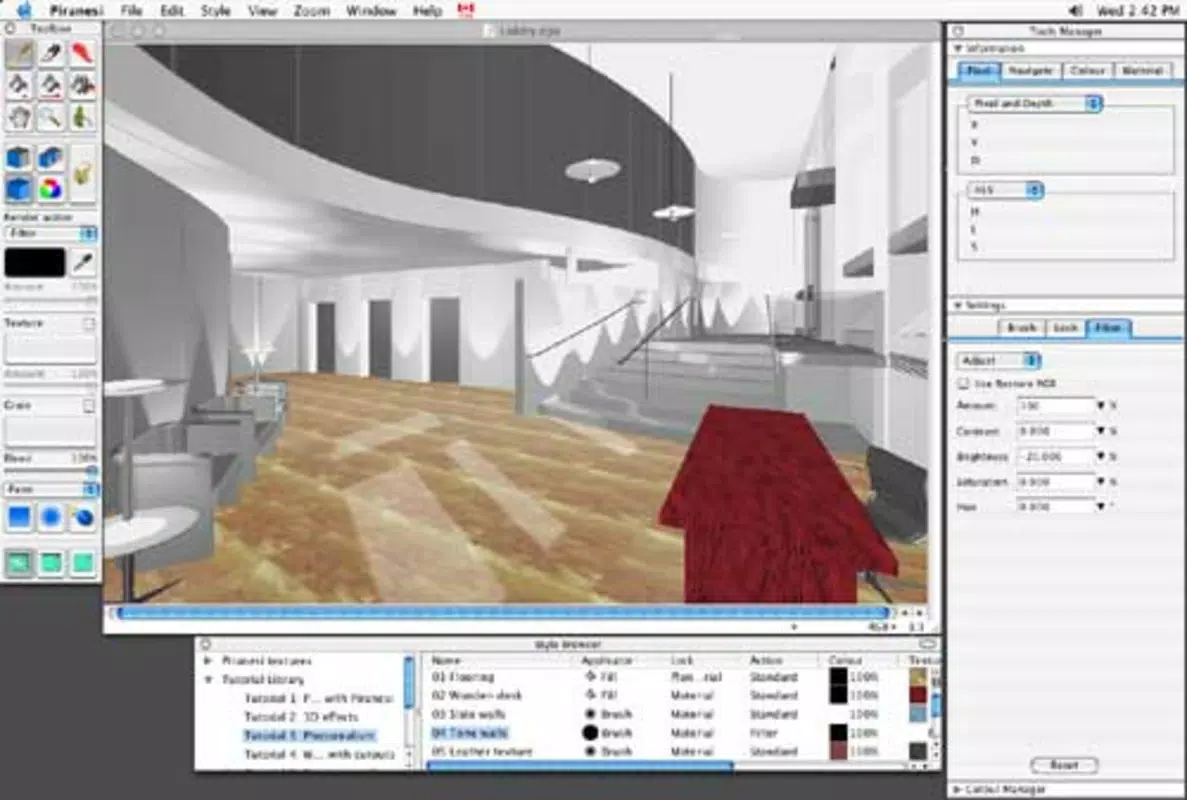Switch to the Lock settings tab
Screen dimensions: 1187x800
click(1065, 328)
